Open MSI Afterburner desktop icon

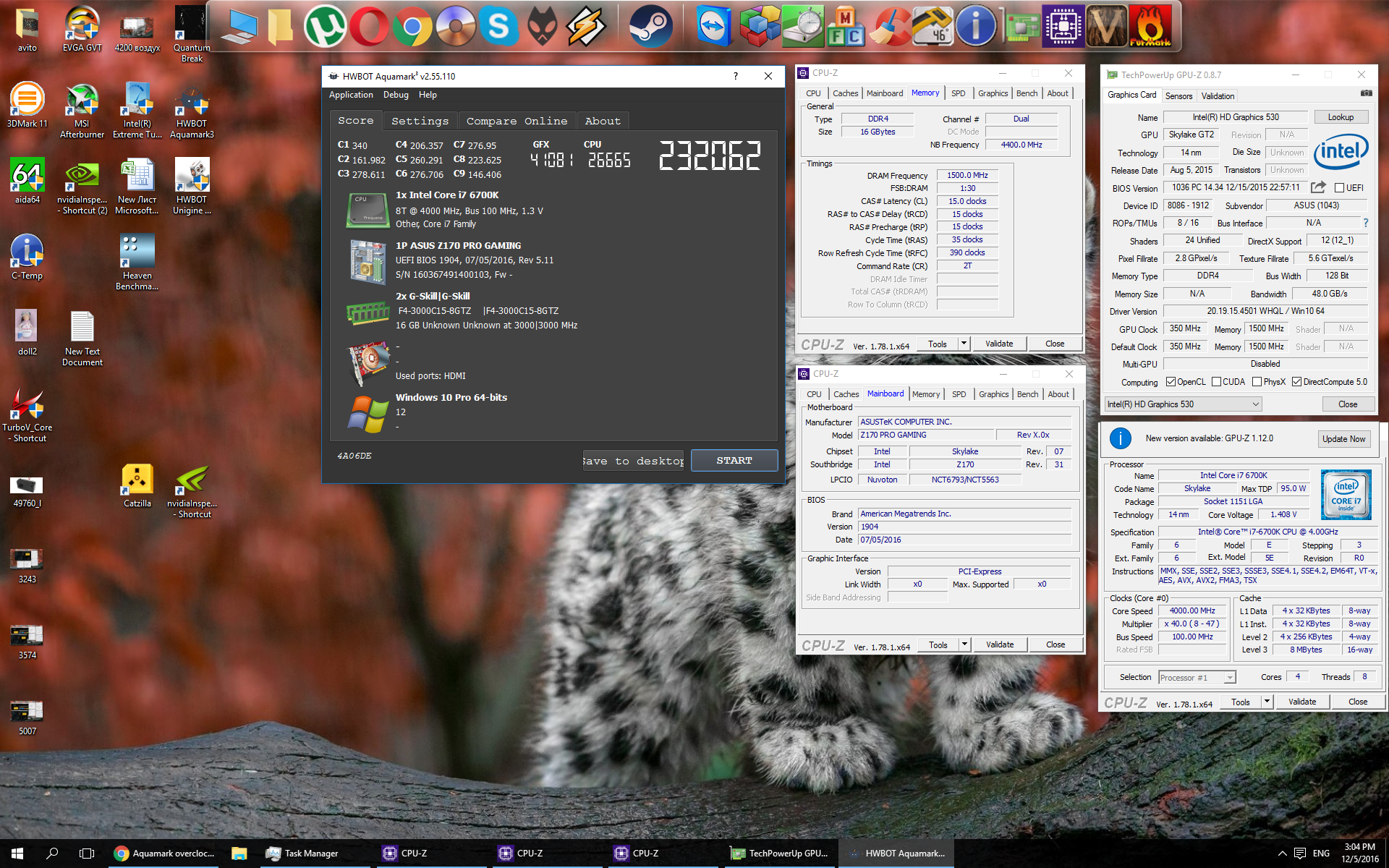point(82,110)
